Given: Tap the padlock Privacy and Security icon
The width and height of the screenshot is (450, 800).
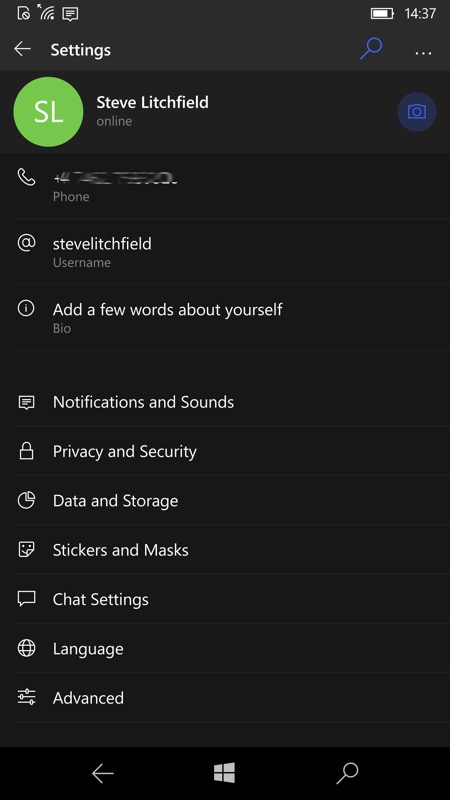Looking at the screenshot, I should [x=27, y=451].
